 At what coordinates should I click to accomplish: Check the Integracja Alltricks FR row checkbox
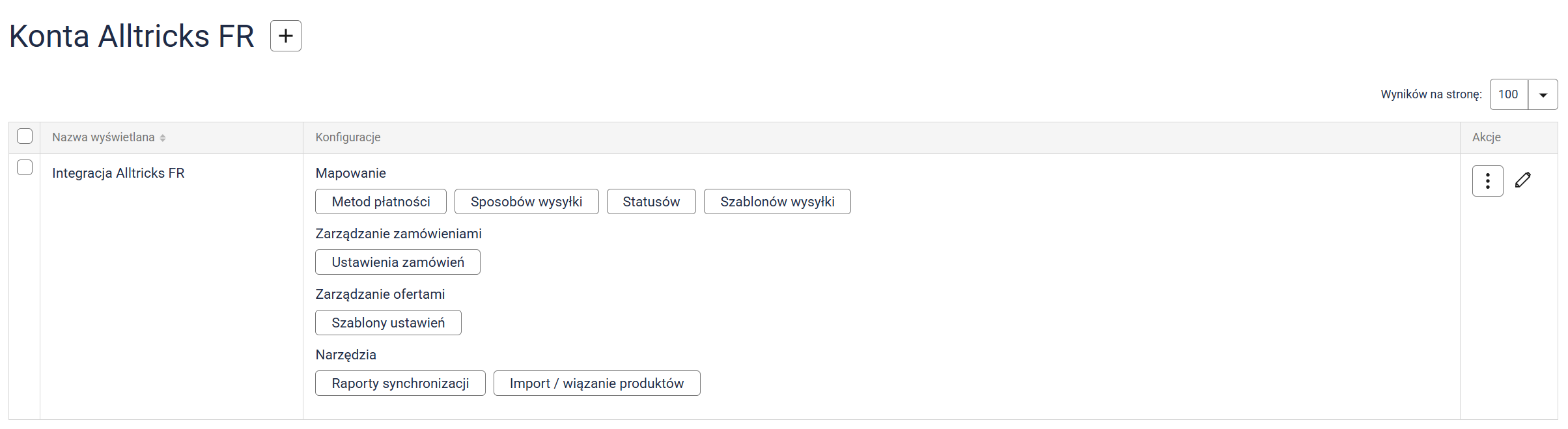tap(25, 167)
